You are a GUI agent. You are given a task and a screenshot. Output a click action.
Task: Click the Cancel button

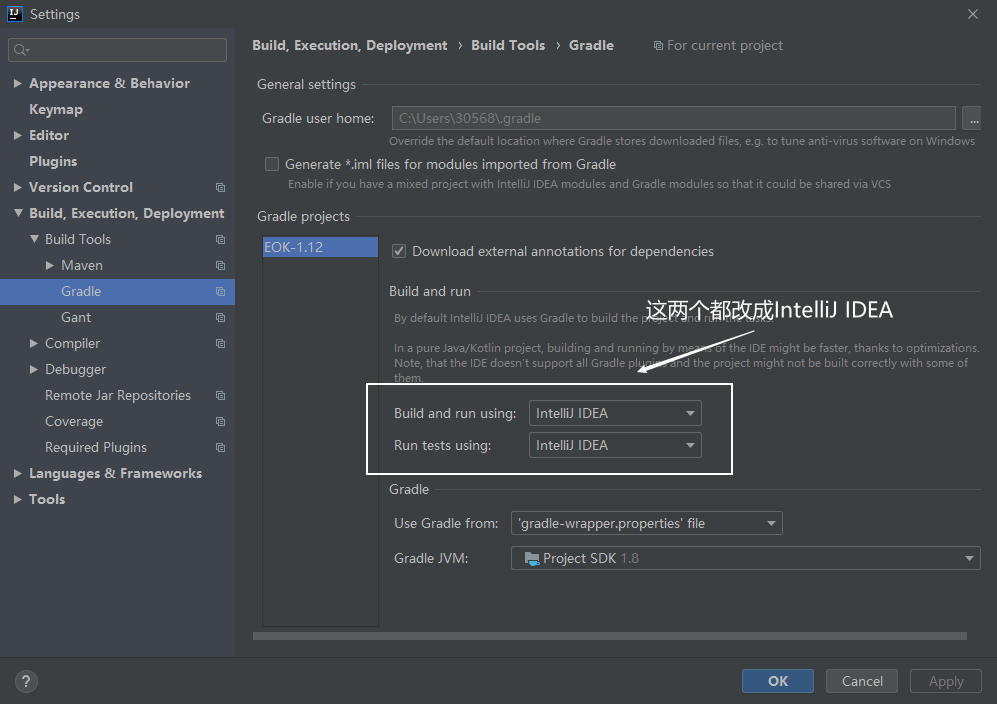(x=862, y=681)
